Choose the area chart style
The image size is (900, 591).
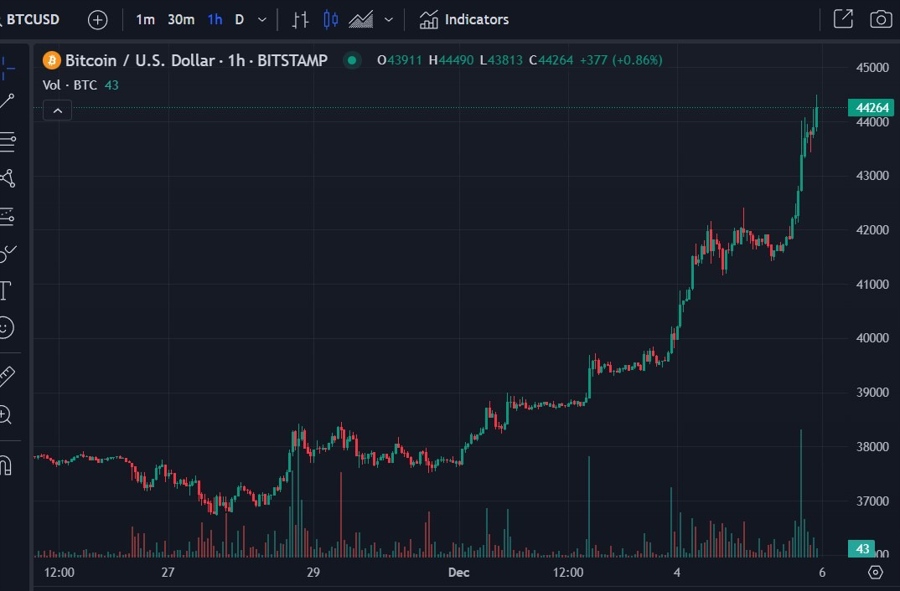361,20
